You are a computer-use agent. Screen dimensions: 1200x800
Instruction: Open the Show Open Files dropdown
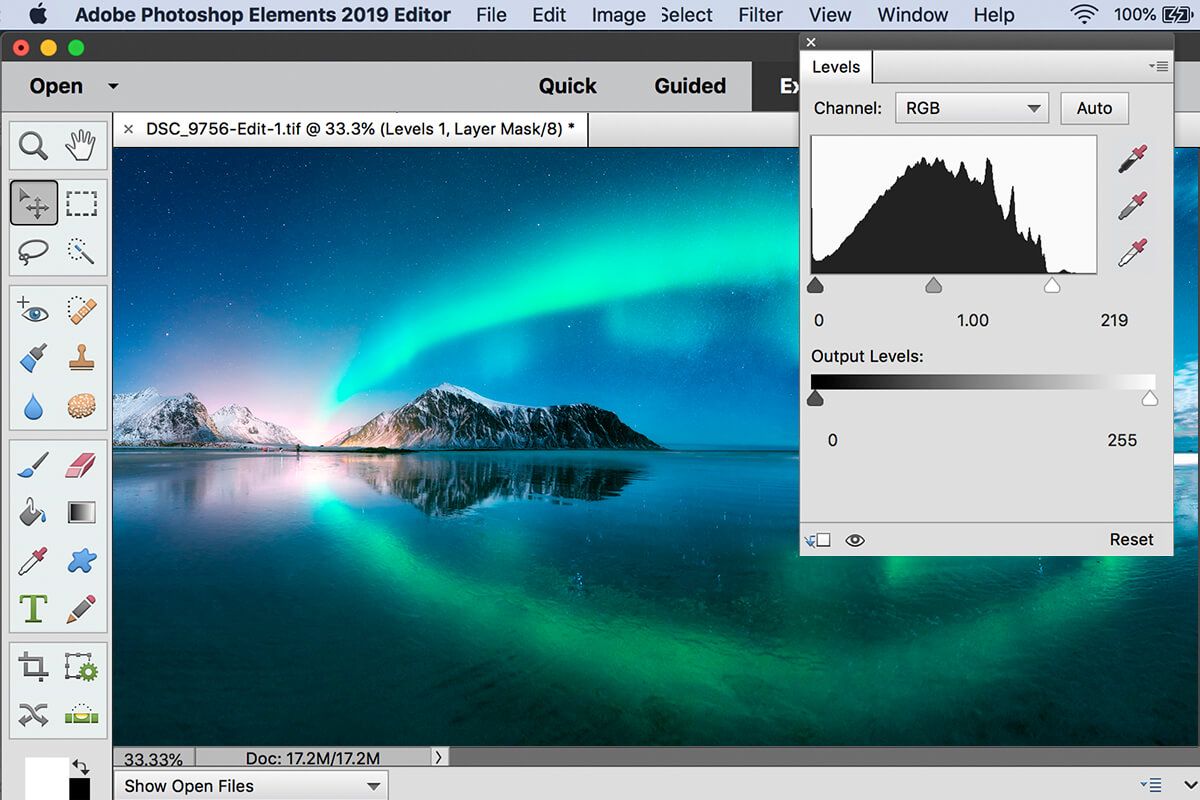click(249, 786)
